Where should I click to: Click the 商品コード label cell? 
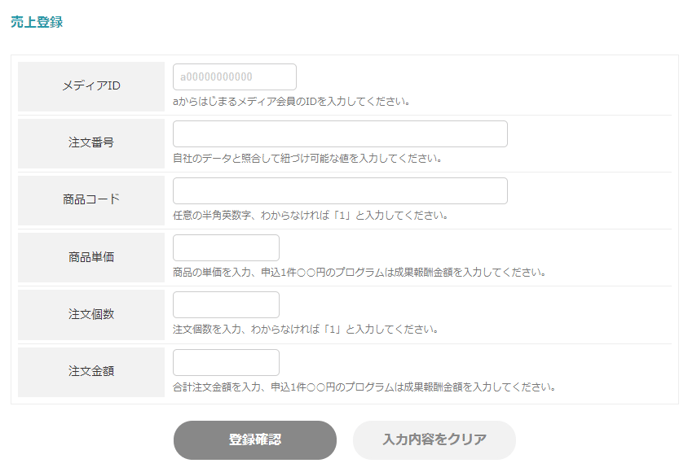[91, 200]
